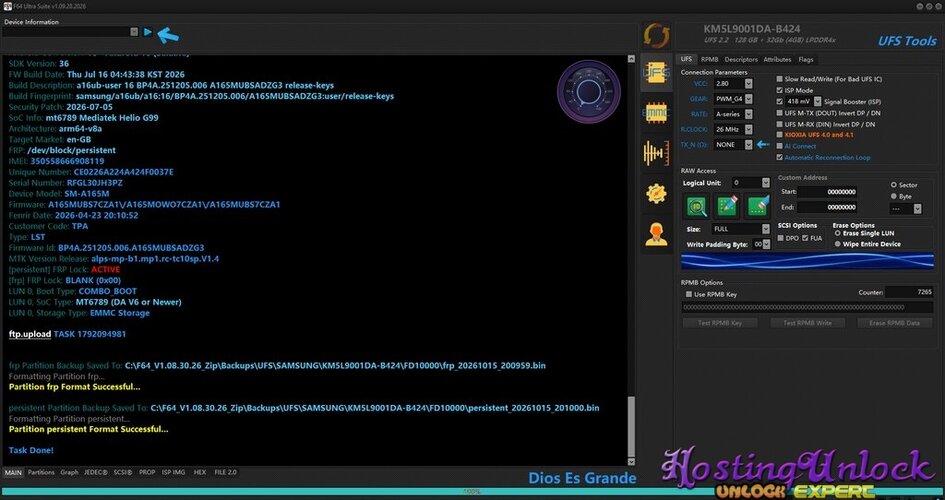Viewport: 945px width, 500px height.
Task: Click the erase chip eraser icon
Action: pyautogui.click(x=757, y=207)
